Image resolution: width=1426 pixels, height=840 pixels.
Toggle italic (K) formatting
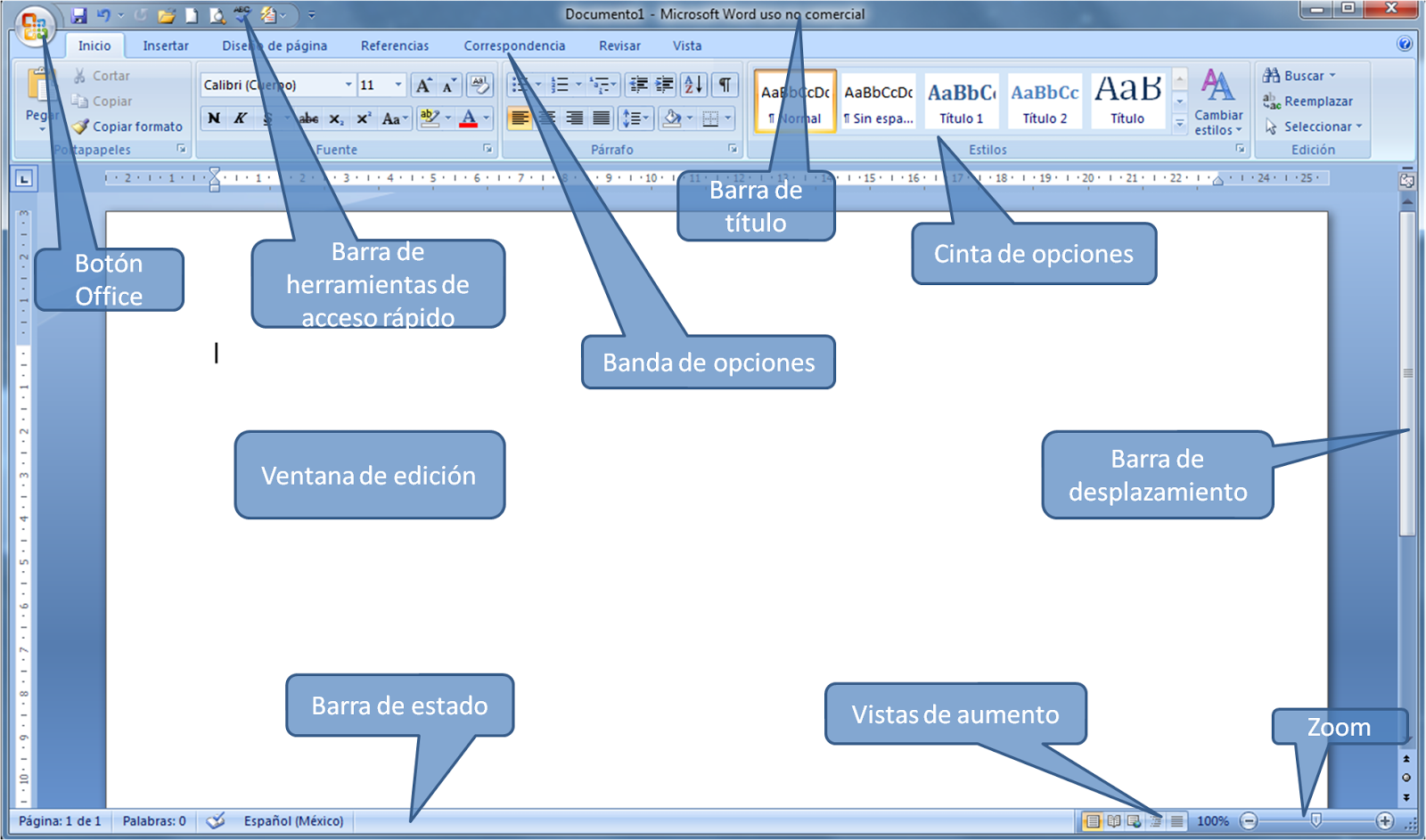click(x=240, y=118)
